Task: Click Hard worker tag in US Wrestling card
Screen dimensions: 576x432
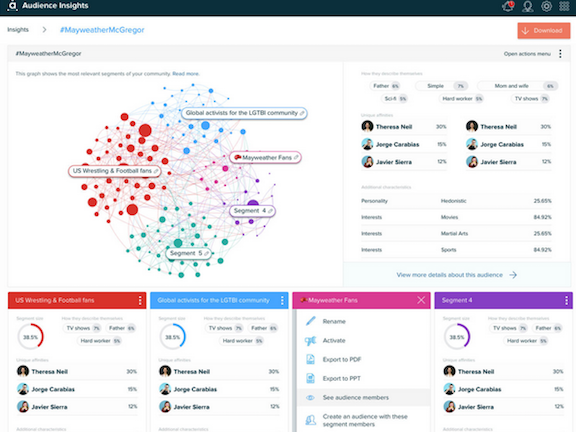Action: [100, 341]
